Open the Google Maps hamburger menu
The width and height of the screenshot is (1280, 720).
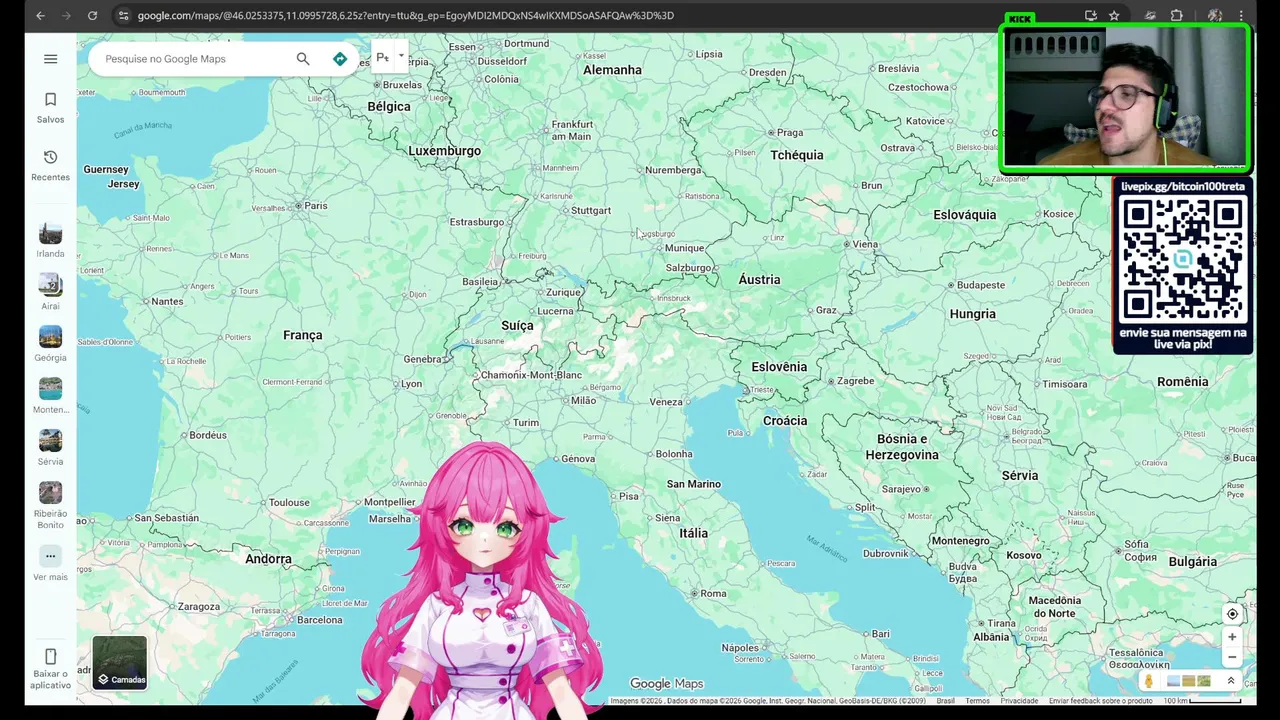[50, 59]
